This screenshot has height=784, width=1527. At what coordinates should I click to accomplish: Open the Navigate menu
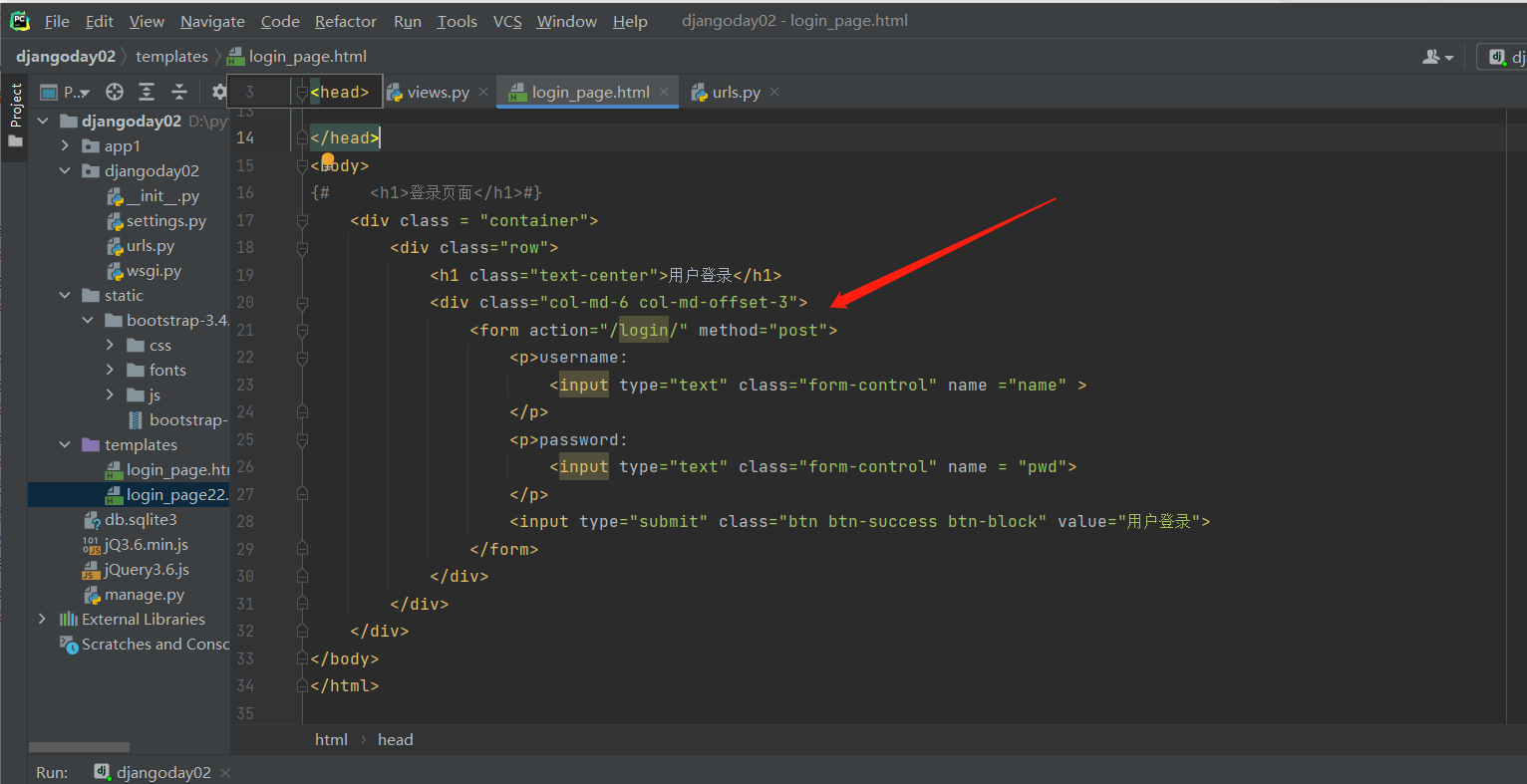[x=212, y=21]
